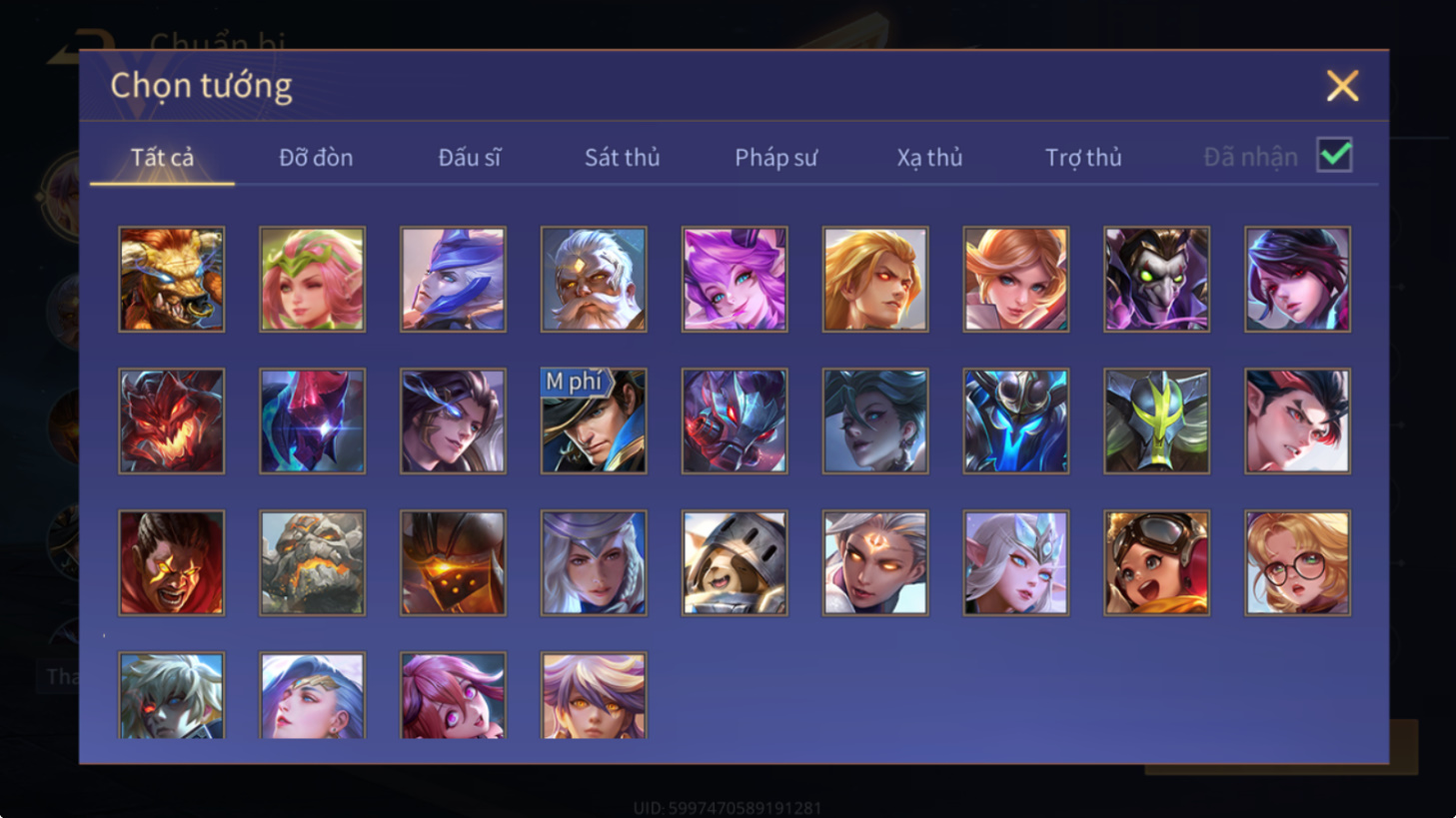Pick the hero with the 'M phí' tag
The image size is (1456, 818).
click(x=594, y=420)
